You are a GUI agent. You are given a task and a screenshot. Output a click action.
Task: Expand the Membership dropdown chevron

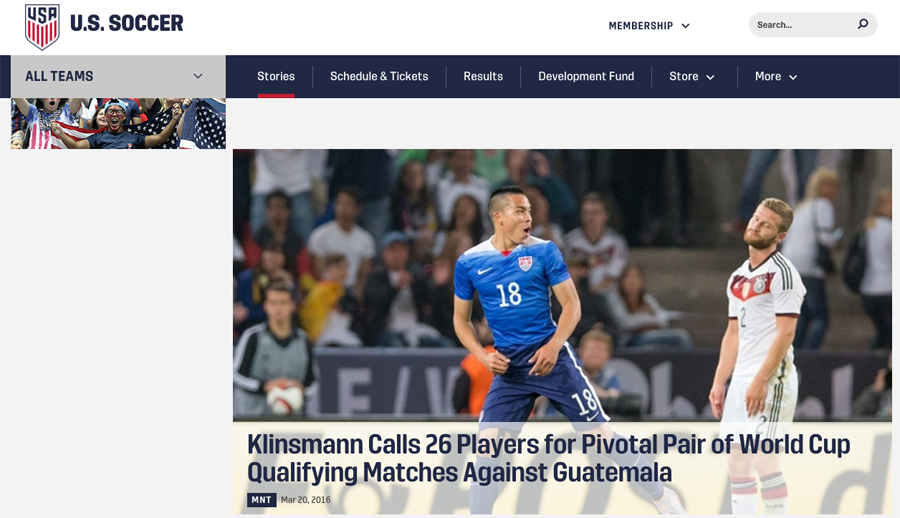685,26
